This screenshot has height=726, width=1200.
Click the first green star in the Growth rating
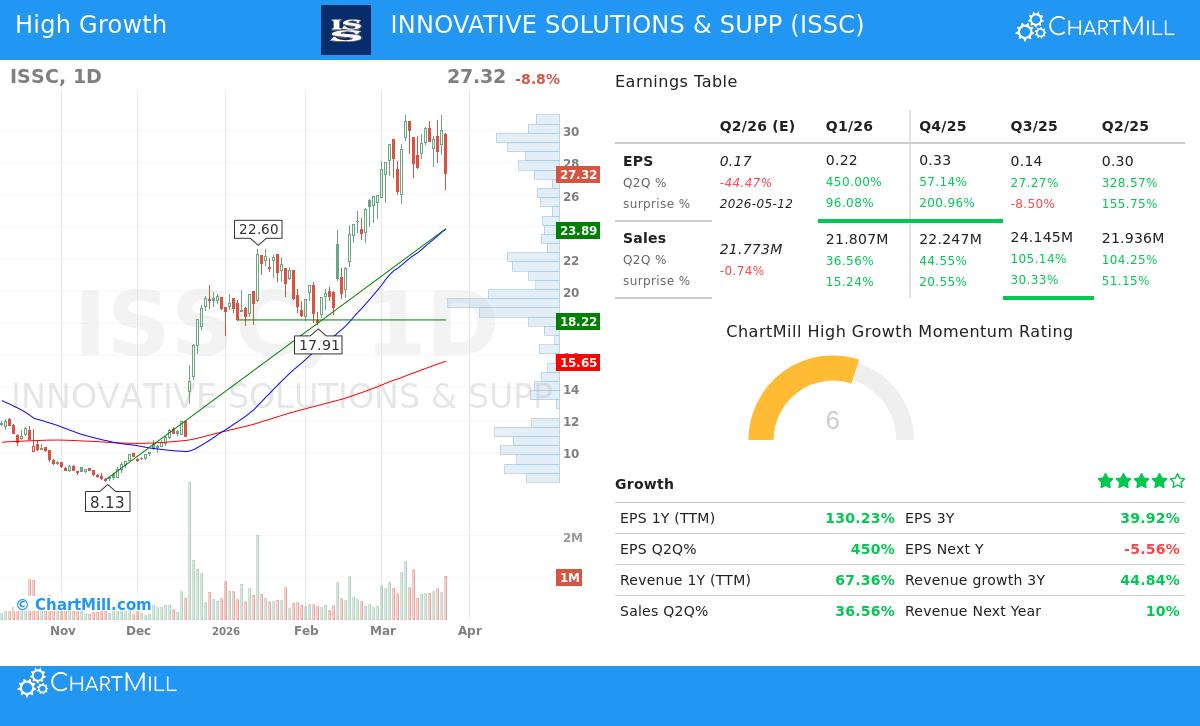[x=1106, y=481]
